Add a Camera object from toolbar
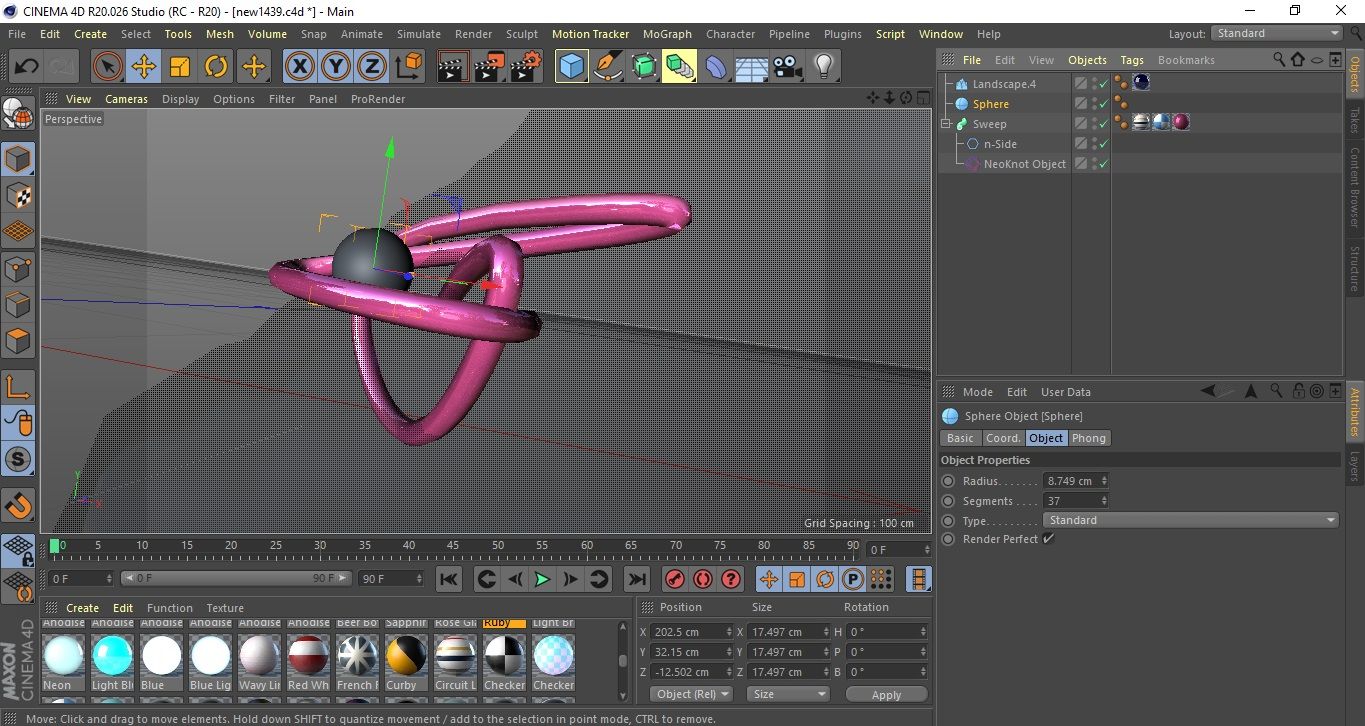Image resolution: width=1365 pixels, height=726 pixels. point(787,67)
